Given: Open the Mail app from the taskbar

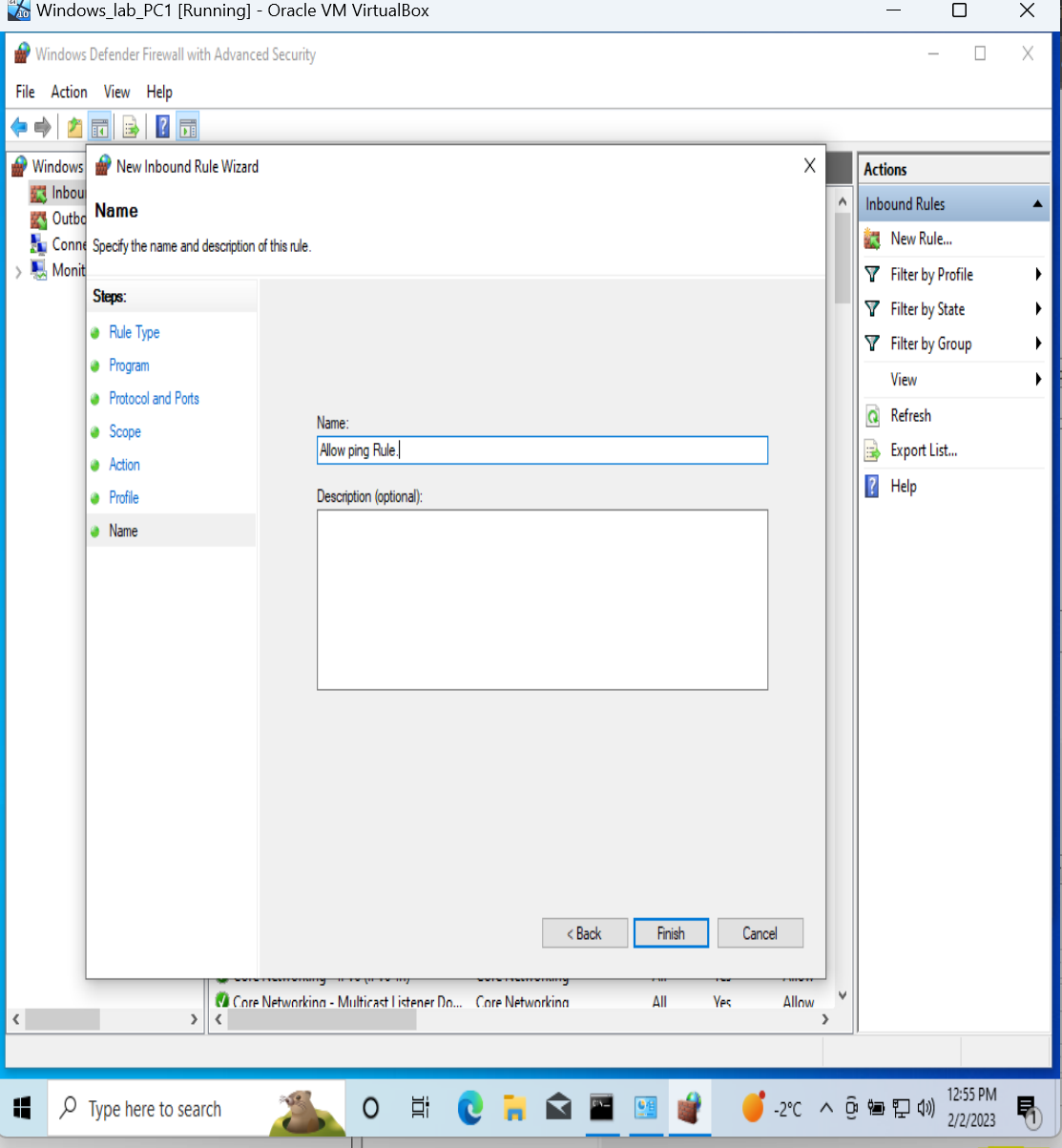Looking at the screenshot, I should [558, 1108].
